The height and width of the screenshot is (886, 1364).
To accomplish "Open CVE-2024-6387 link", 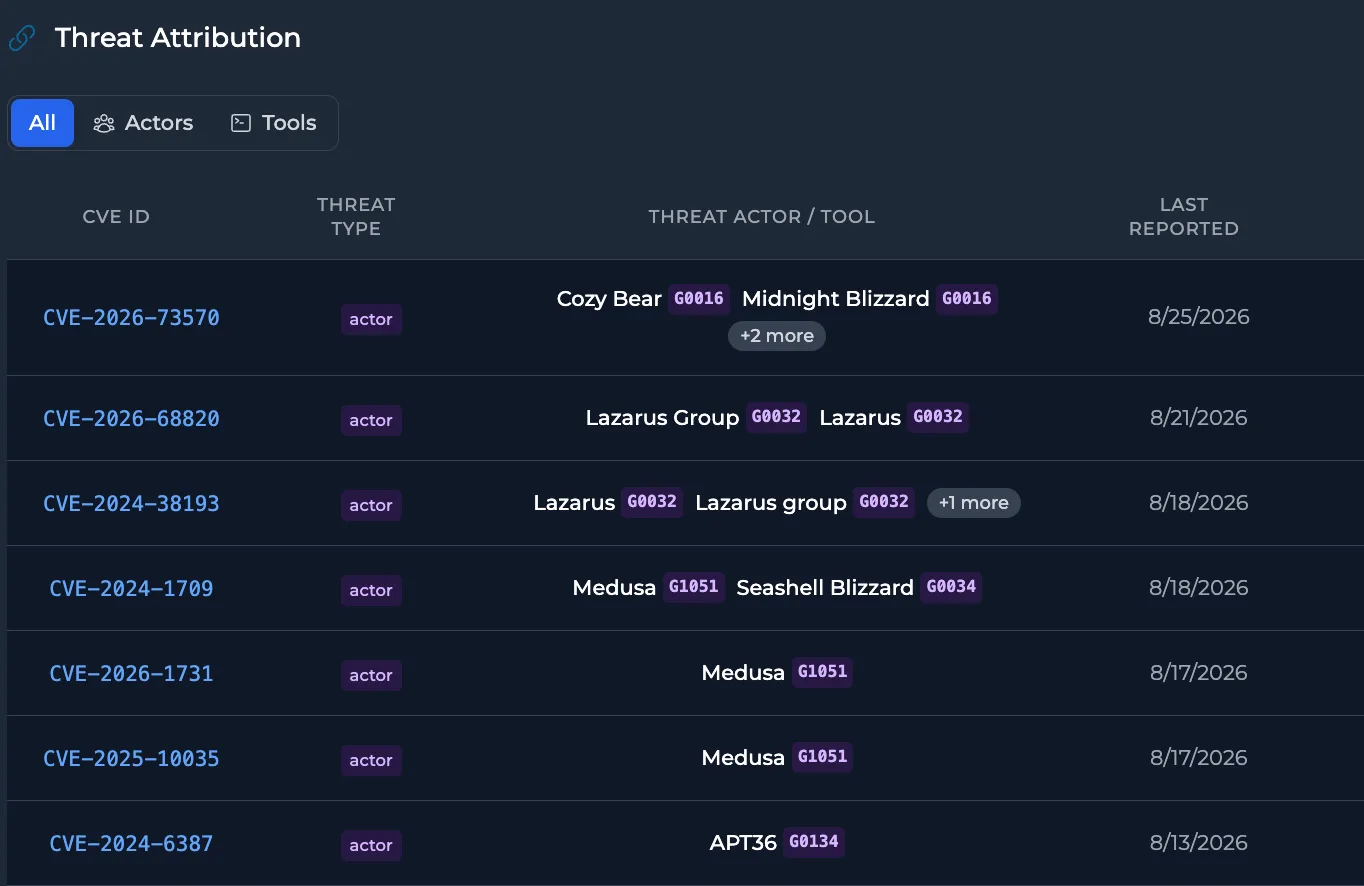I will pos(131,844).
